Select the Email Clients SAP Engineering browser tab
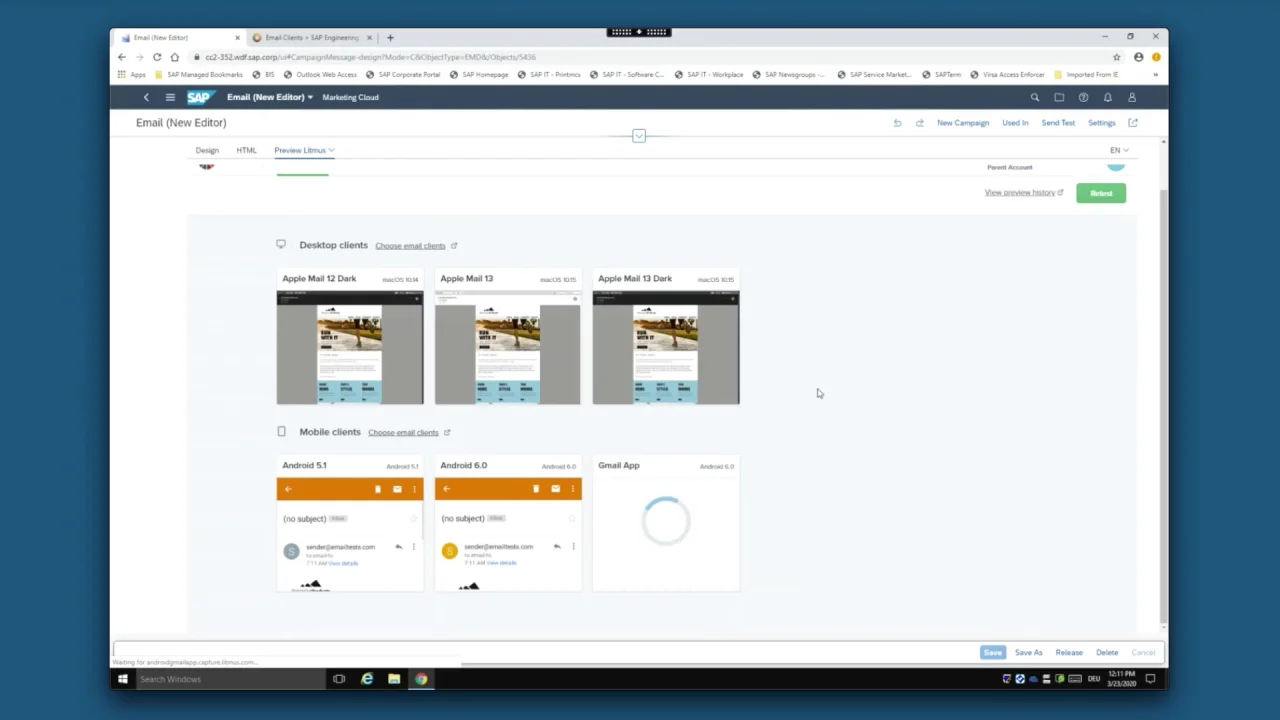The width and height of the screenshot is (1280, 720). 312,38
